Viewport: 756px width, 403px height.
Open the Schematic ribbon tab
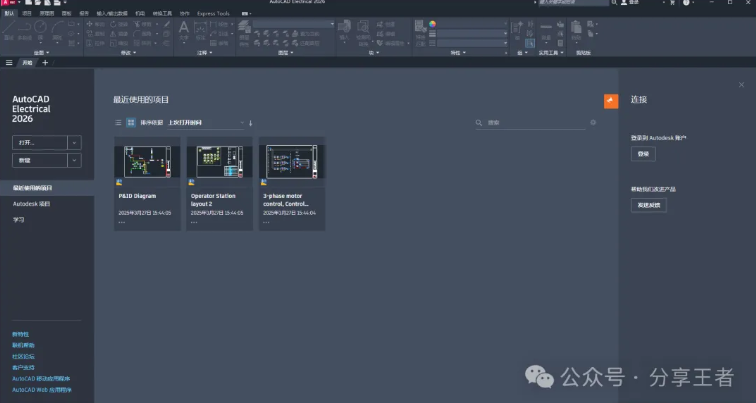(47, 13)
